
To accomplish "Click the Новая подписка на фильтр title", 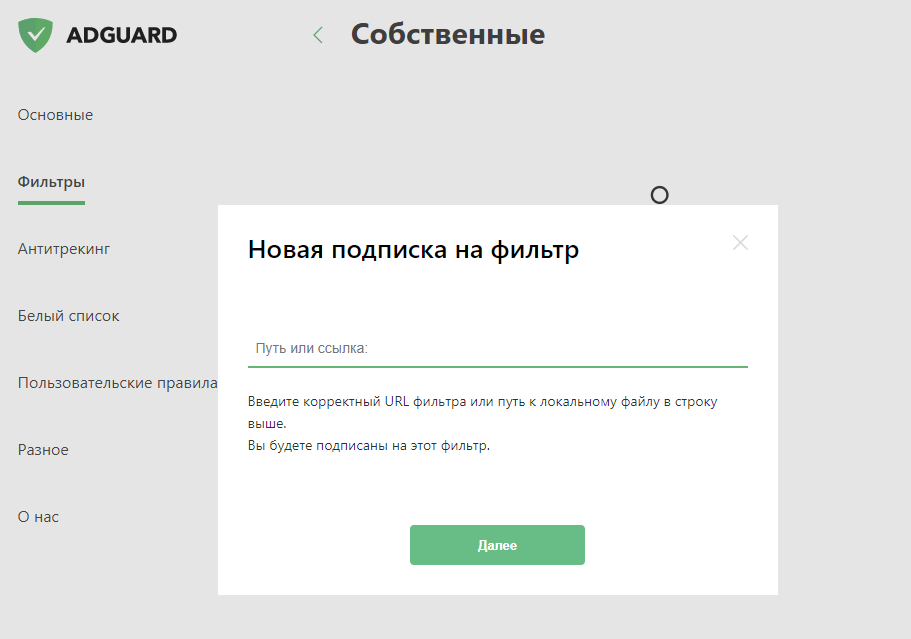I will click(413, 250).
